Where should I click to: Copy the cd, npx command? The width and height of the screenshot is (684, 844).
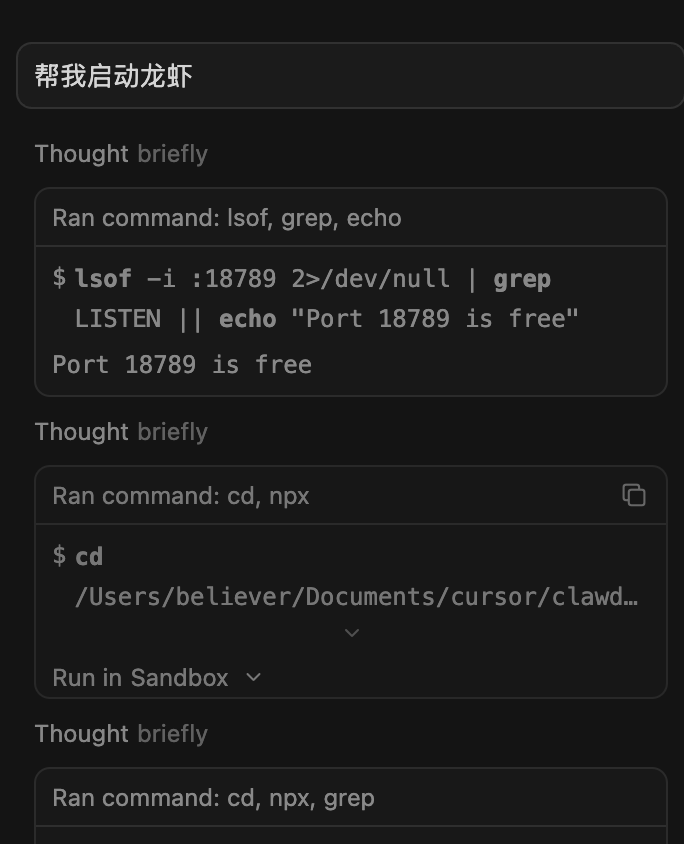pyautogui.click(x=634, y=495)
